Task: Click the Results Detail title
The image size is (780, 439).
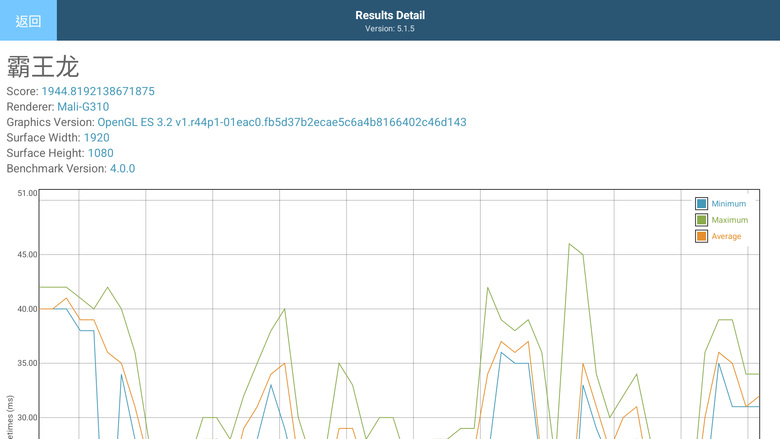Action: 390,15
